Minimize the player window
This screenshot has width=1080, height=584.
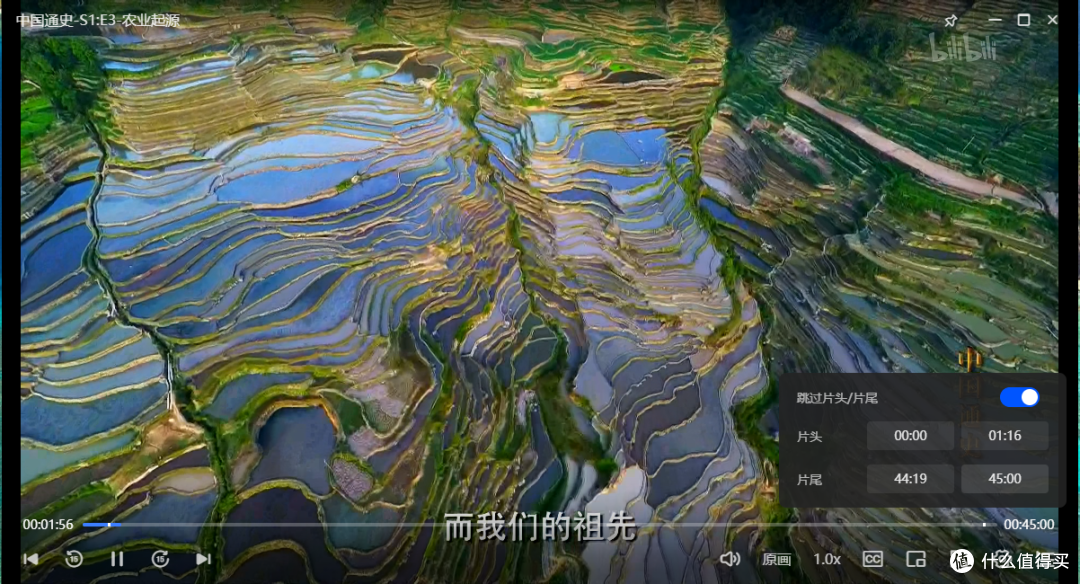pyautogui.click(x=995, y=21)
